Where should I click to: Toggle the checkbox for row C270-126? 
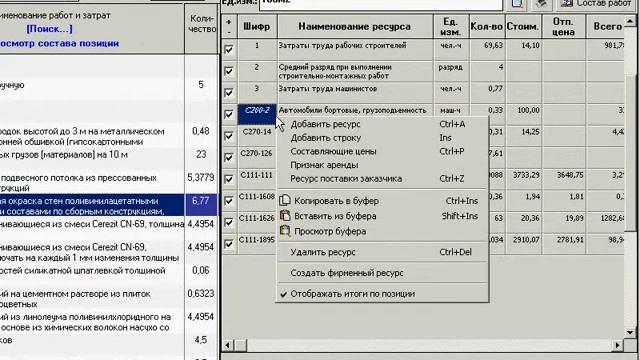229,158
